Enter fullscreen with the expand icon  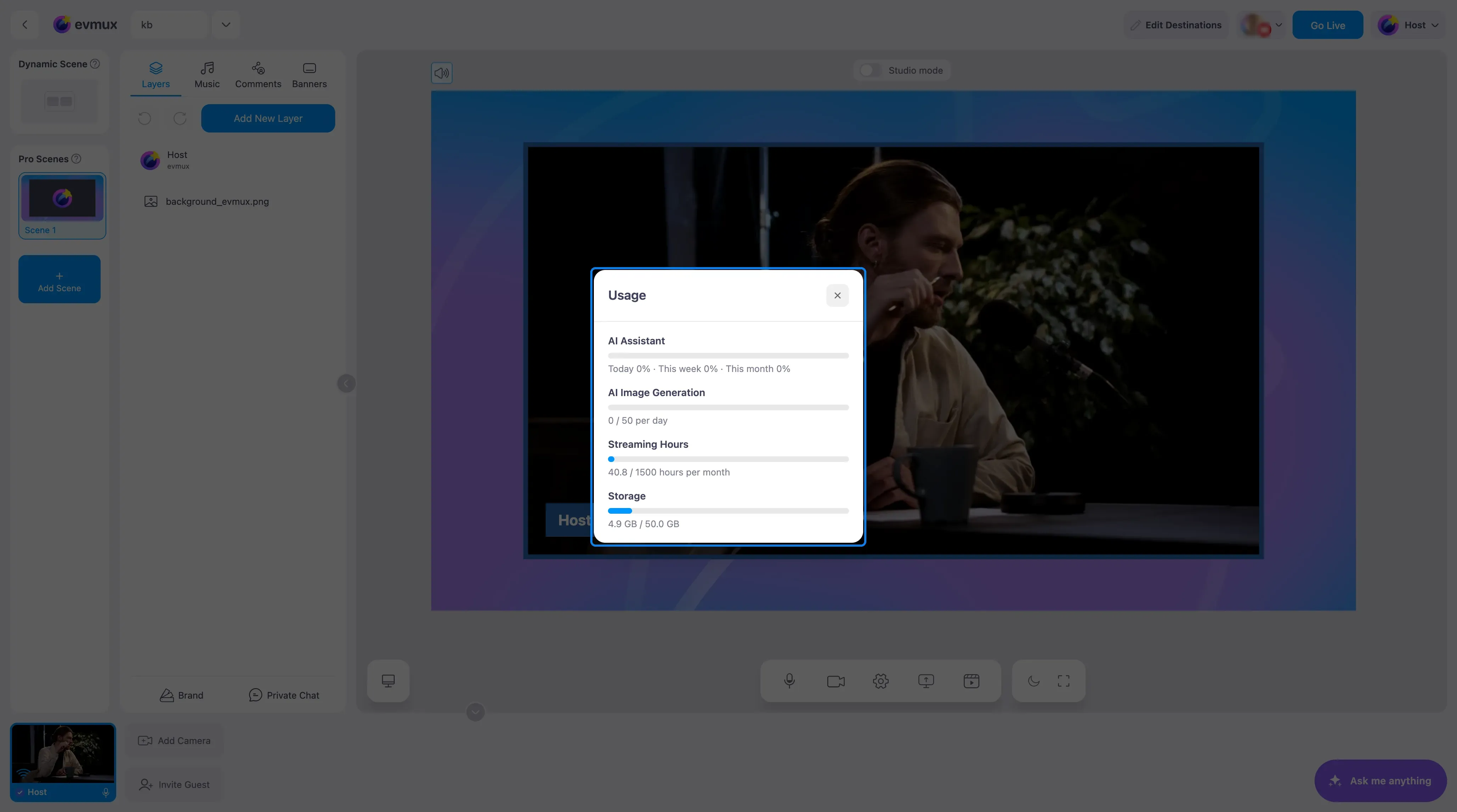pos(1063,681)
